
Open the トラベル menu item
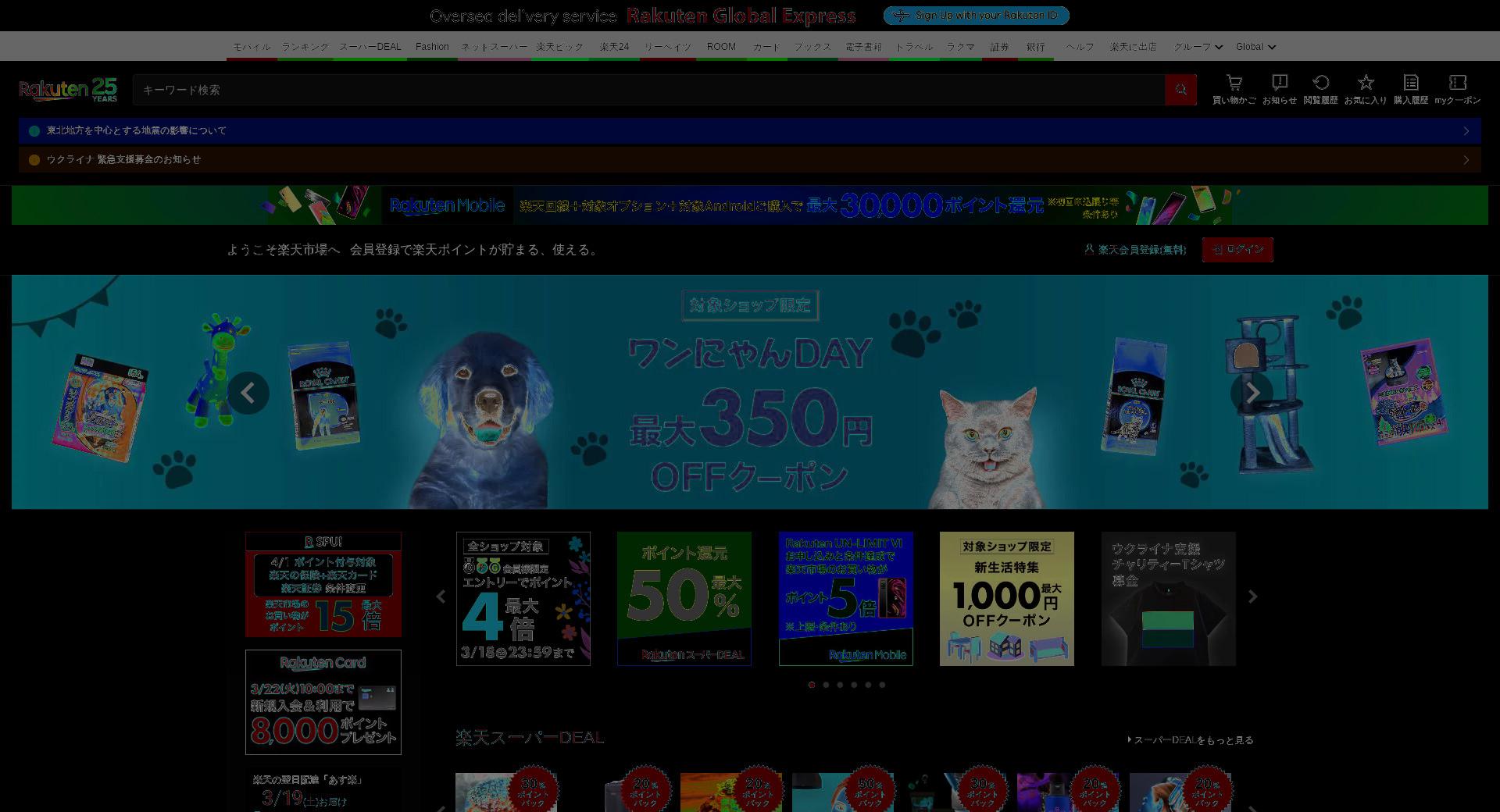coord(914,47)
